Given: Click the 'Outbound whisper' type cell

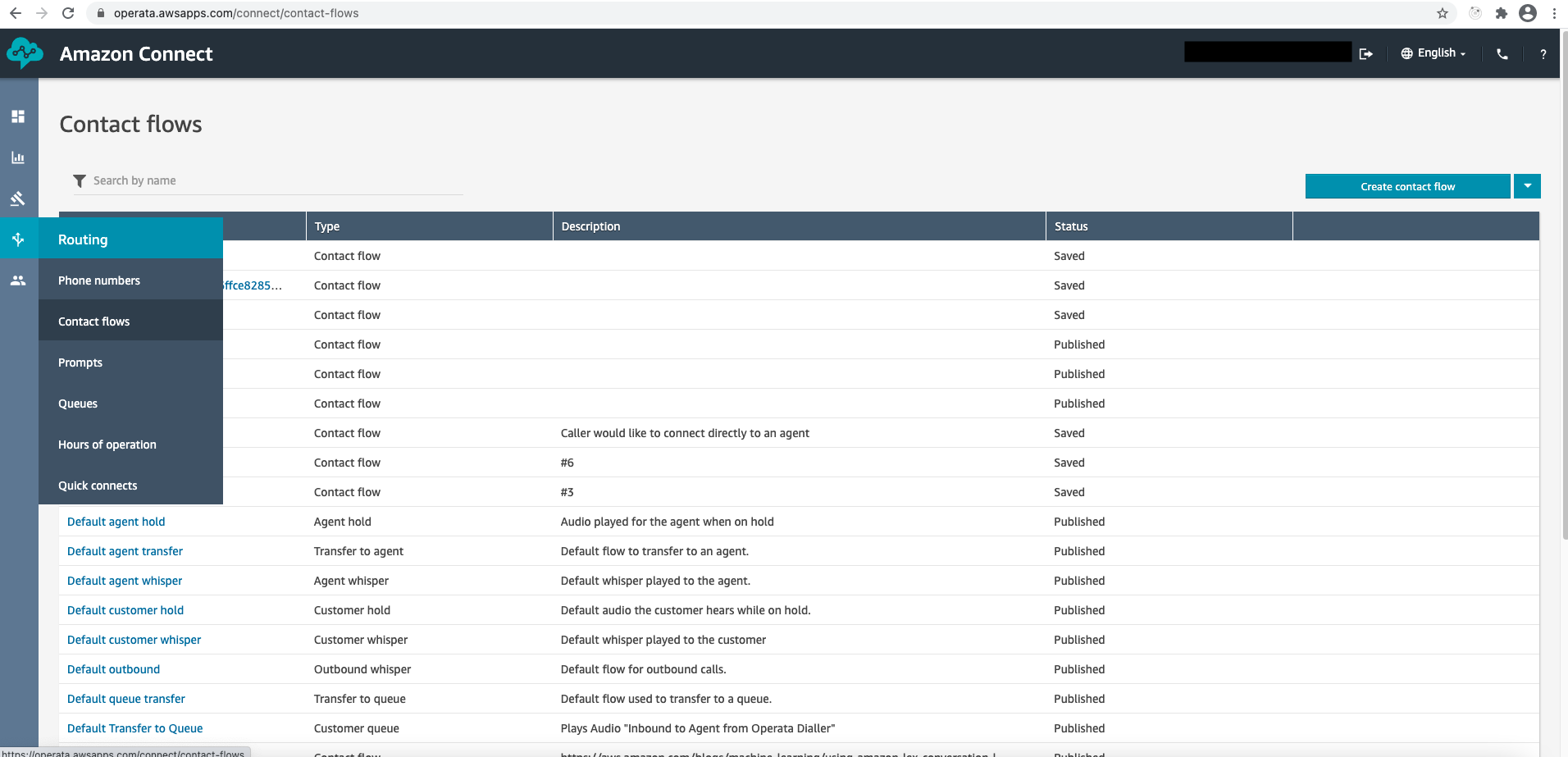Looking at the screenshot, I should (362, 669).
